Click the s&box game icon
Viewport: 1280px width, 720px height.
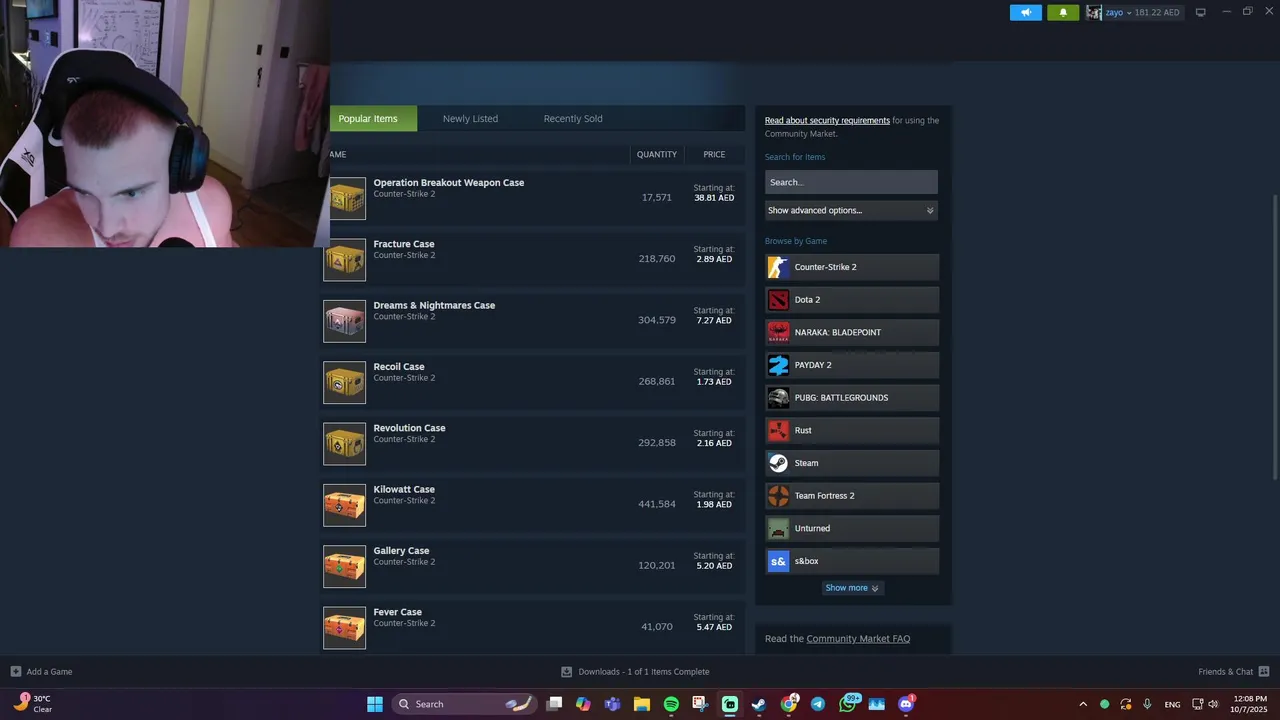point(778,561)
